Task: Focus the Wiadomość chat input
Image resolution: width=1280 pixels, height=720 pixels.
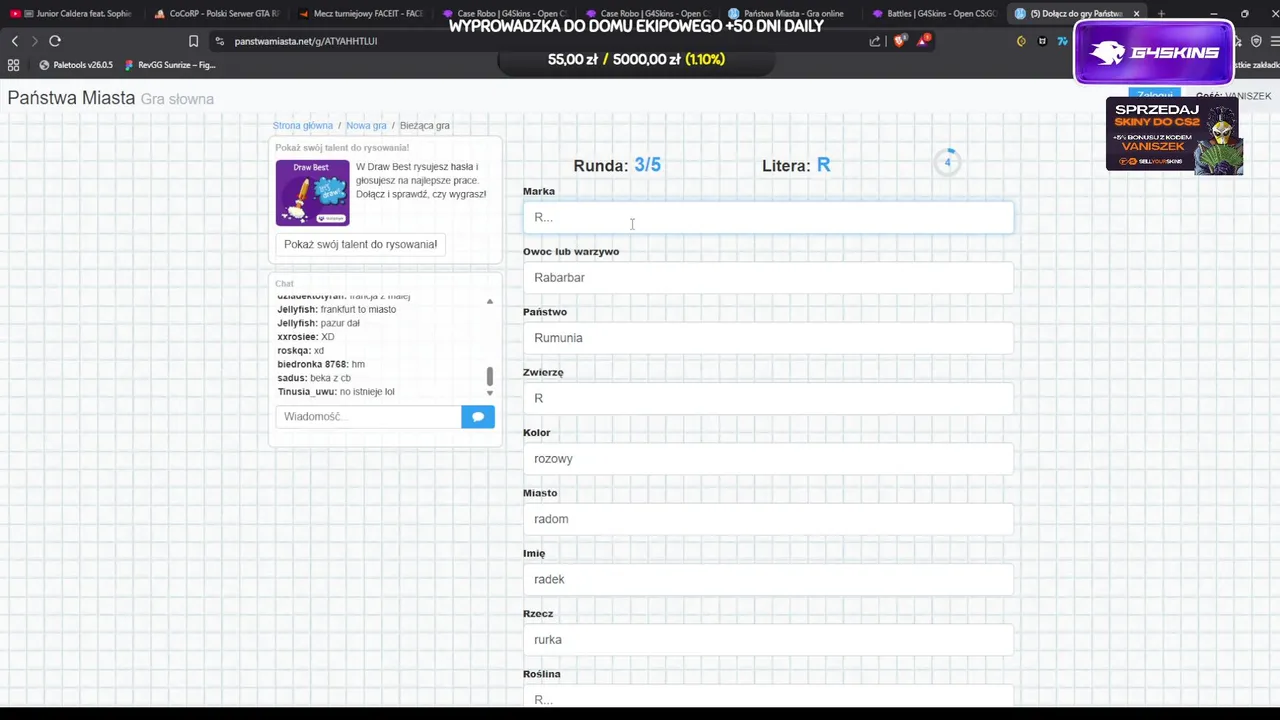Action: (368, 416)
